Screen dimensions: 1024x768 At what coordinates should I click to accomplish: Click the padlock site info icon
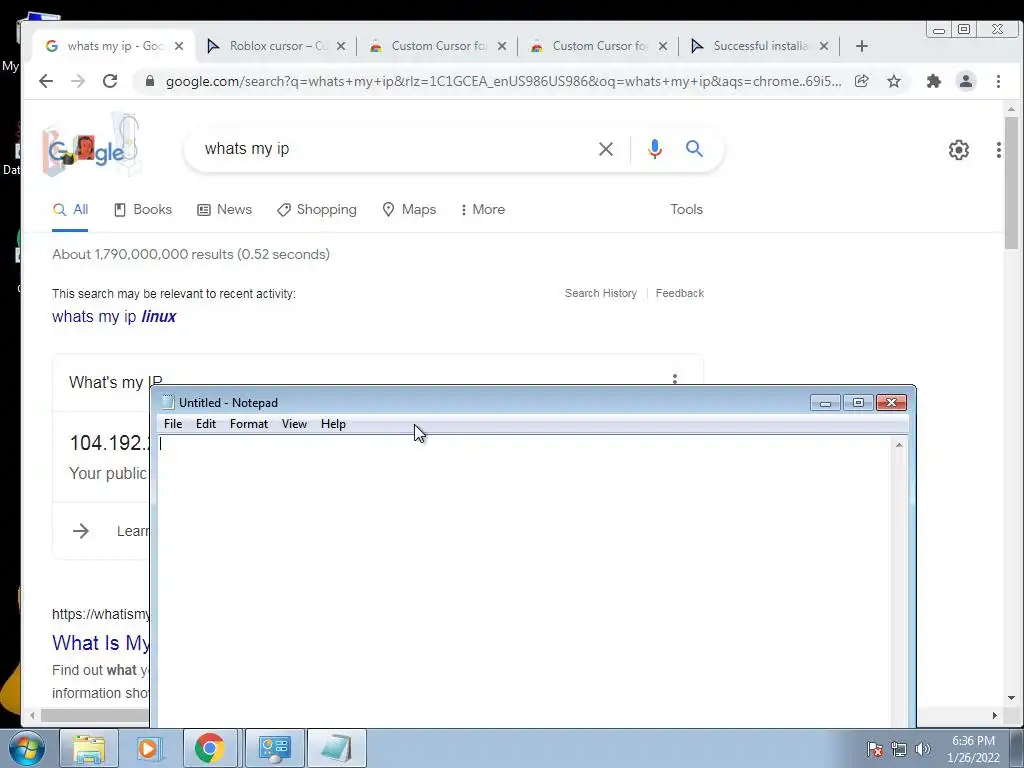tap(150, 81)
